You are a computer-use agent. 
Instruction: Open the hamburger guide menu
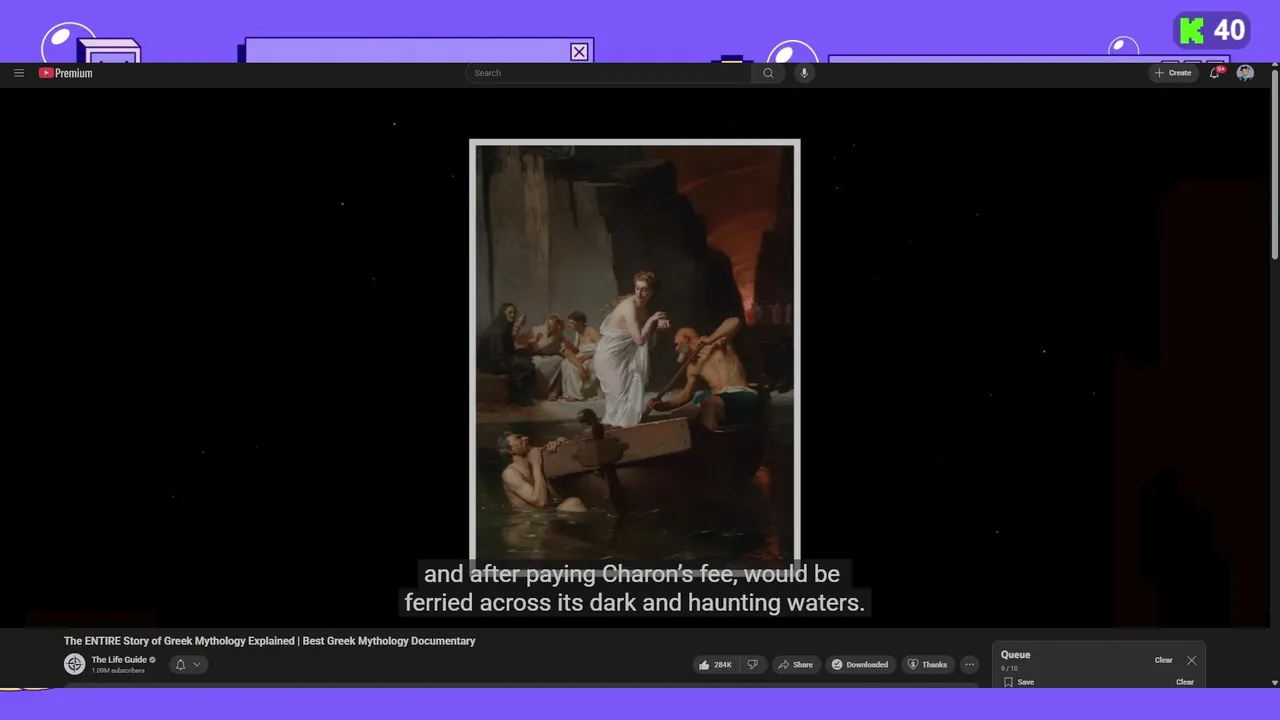(x=18, y=73)
